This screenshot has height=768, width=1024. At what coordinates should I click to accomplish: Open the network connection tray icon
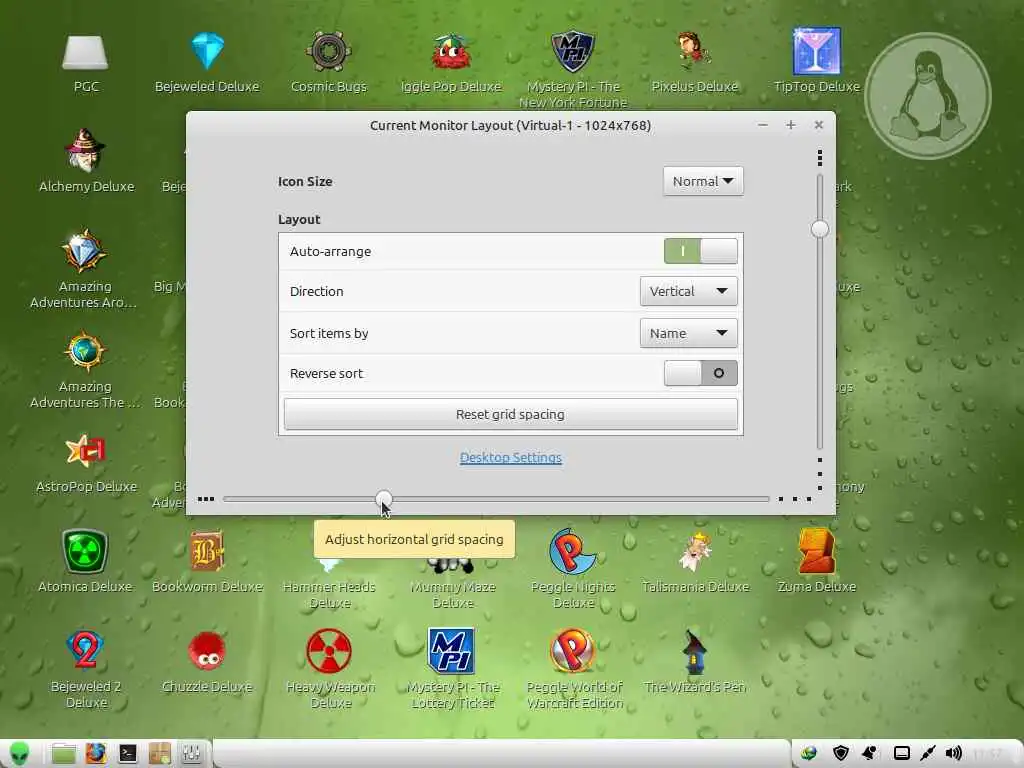(927, 753)
